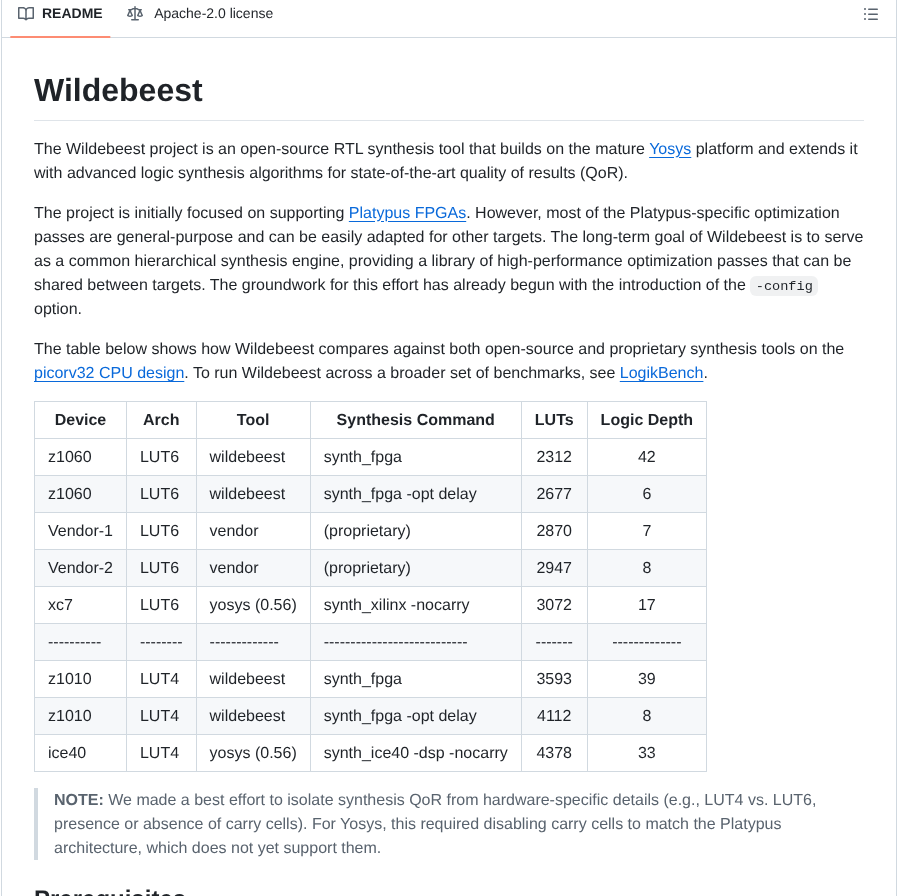Click the law scales icon next to Apache-2.0

[x=135, y=14]
